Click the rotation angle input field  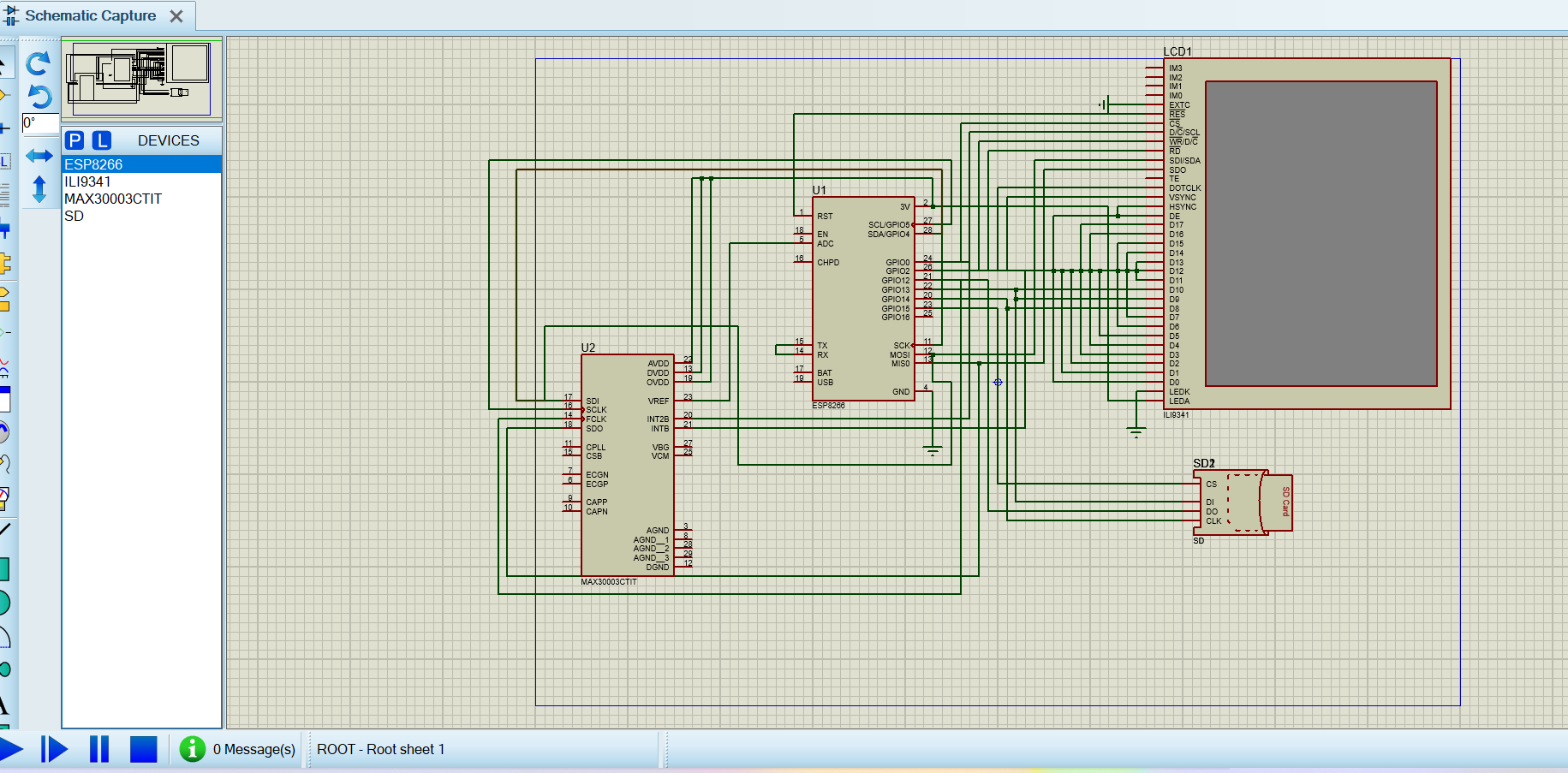coord(39,123)
